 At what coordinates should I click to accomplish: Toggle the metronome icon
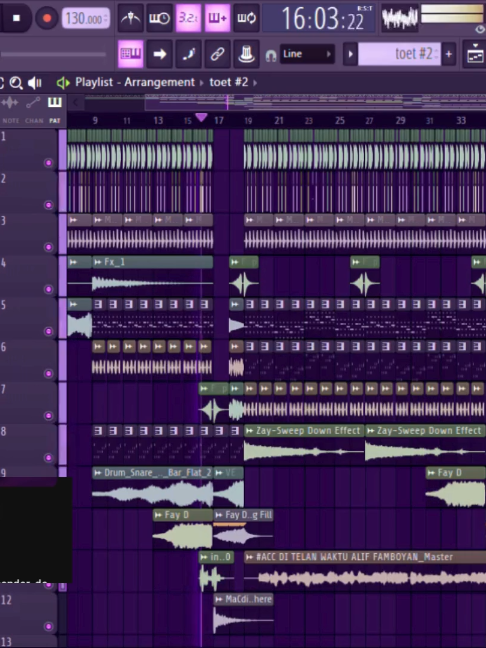[130, 18]
